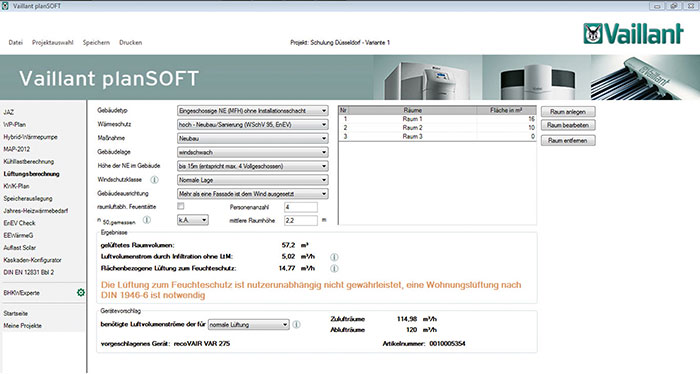
Task: Open the Gebäudetyp dropdown
Action: coord(253,111)
